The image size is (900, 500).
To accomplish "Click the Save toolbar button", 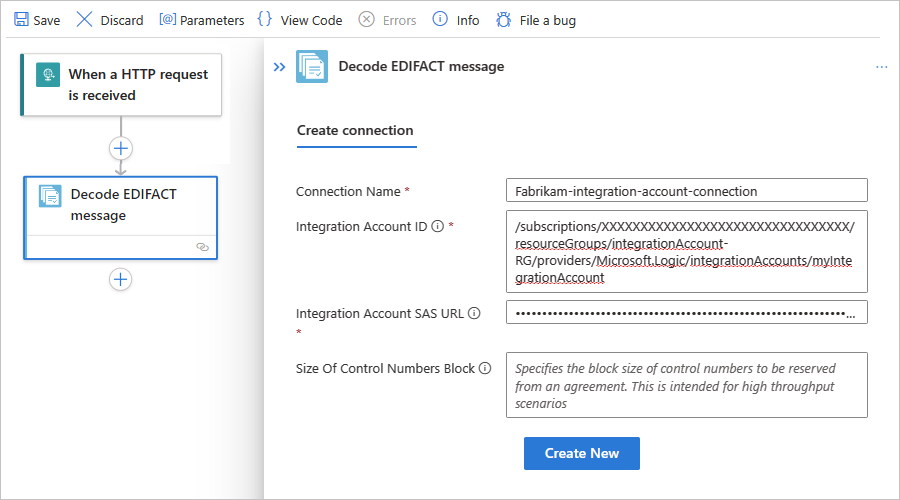I will tap(37, 20).
